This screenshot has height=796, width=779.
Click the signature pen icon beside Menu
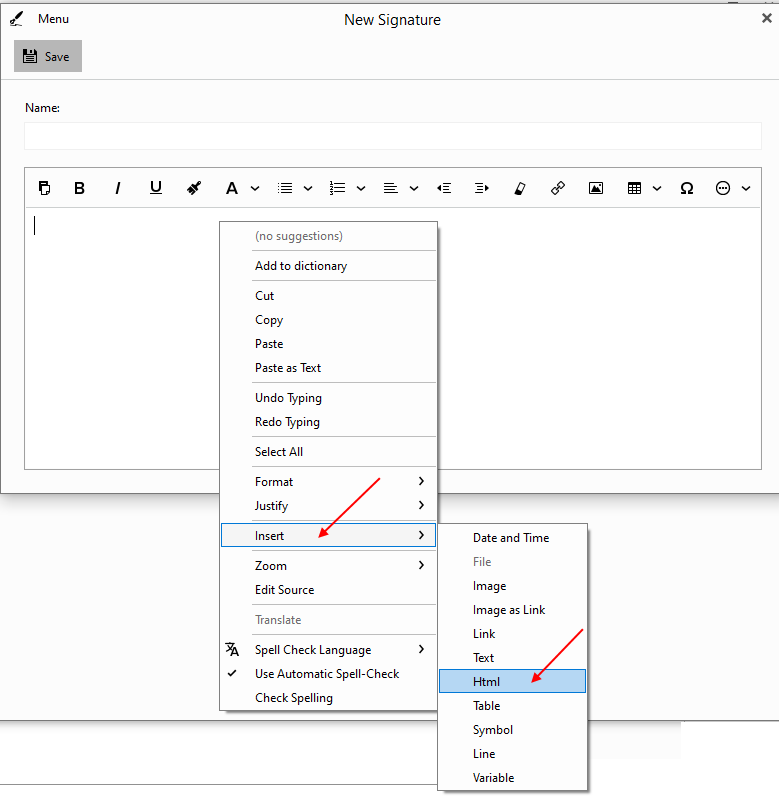pos(16,19)
